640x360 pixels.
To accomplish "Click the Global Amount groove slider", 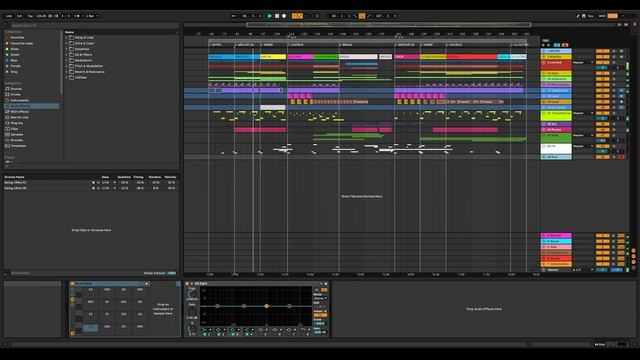I will 172,273.
